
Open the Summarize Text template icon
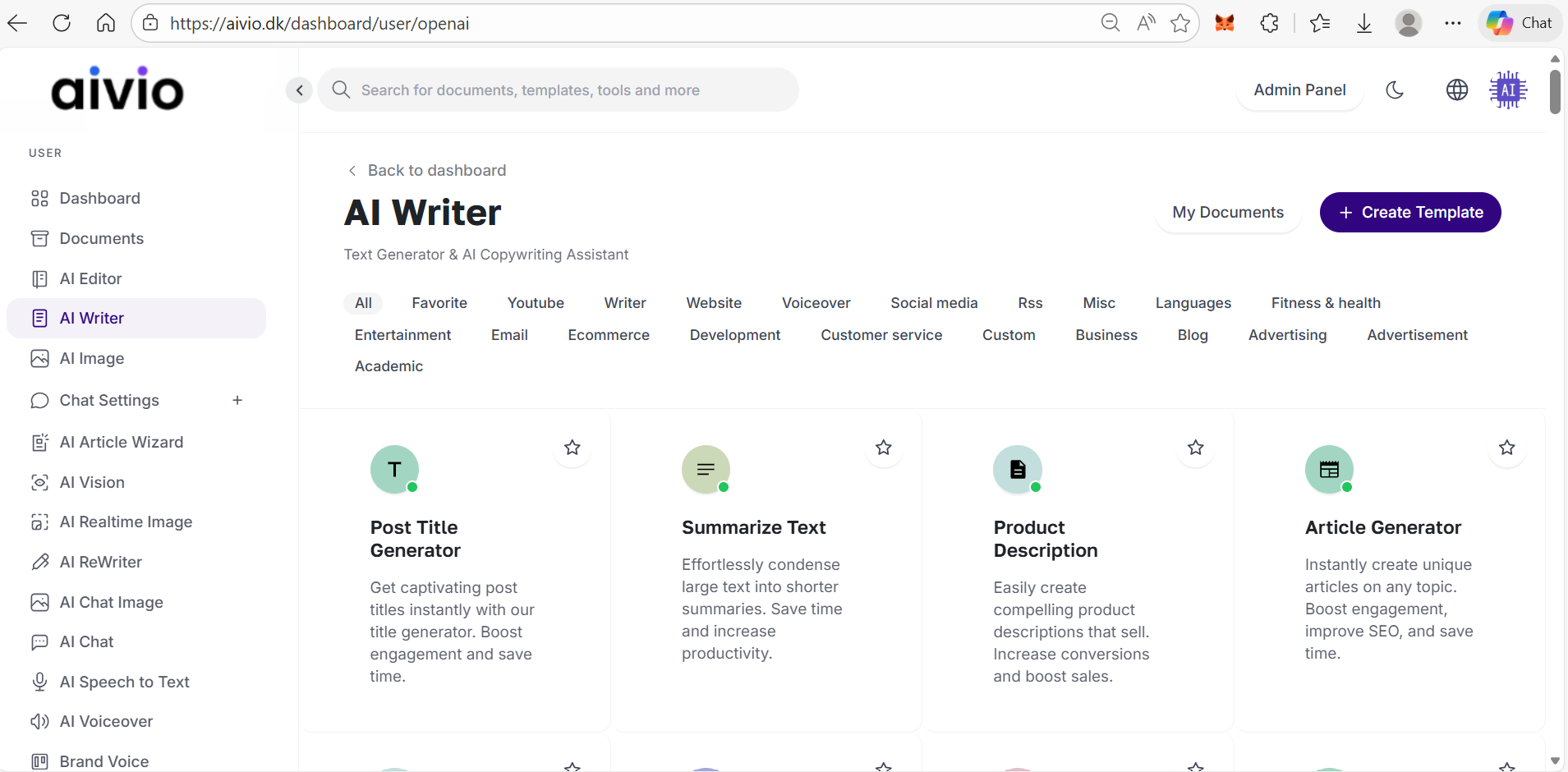point(705,469)
